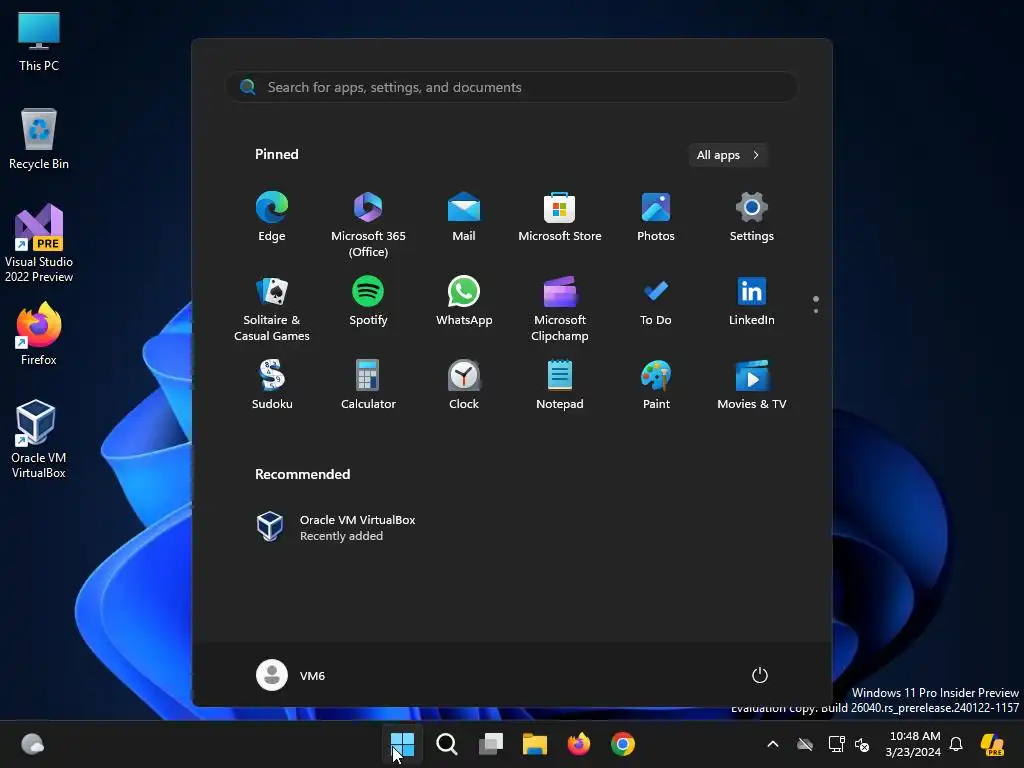Viewport: 1024px width, 768px height.
Task: Open Spotify
Action: tap(368, 301)
